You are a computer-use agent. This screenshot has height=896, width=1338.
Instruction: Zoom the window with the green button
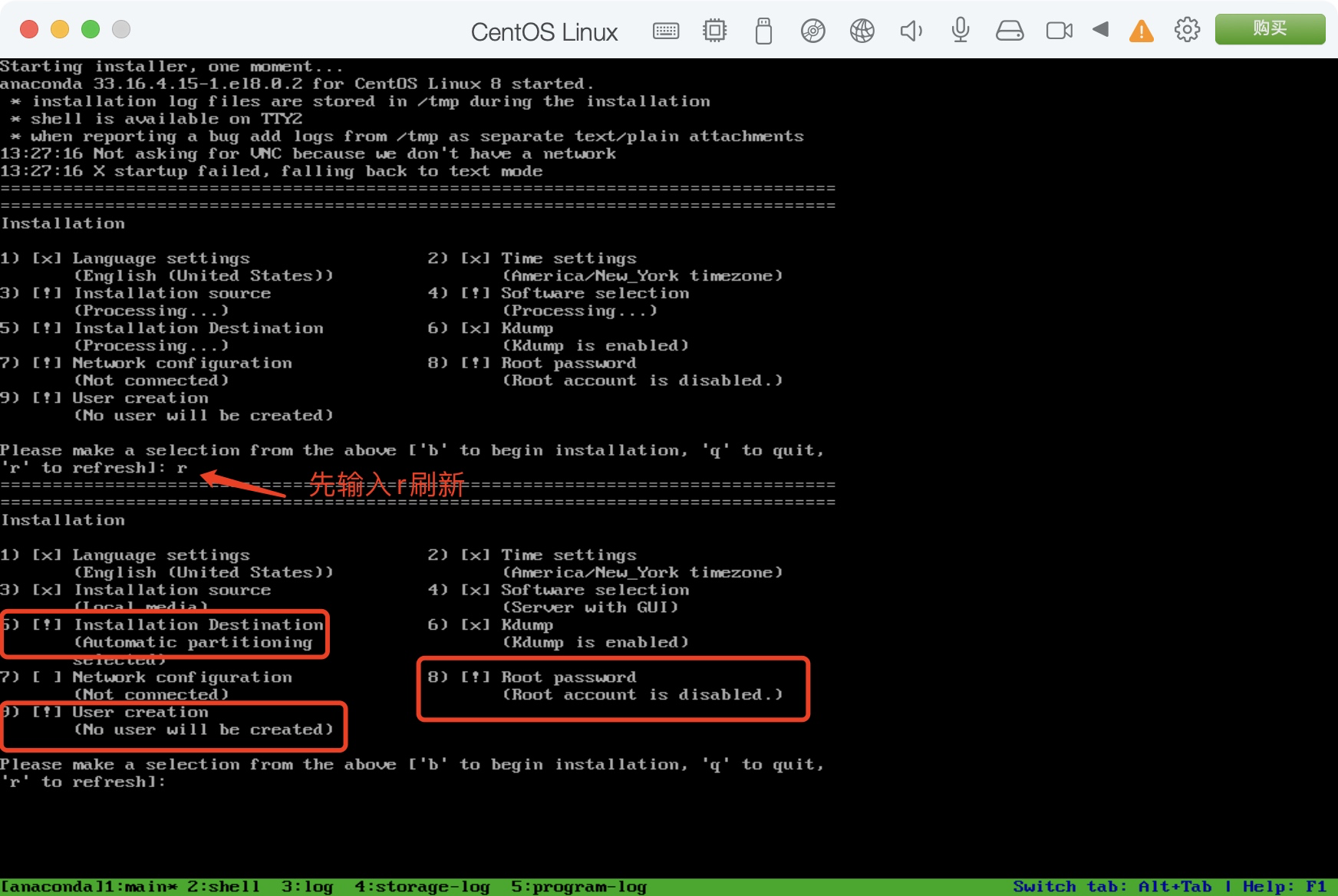click(91, 29)
